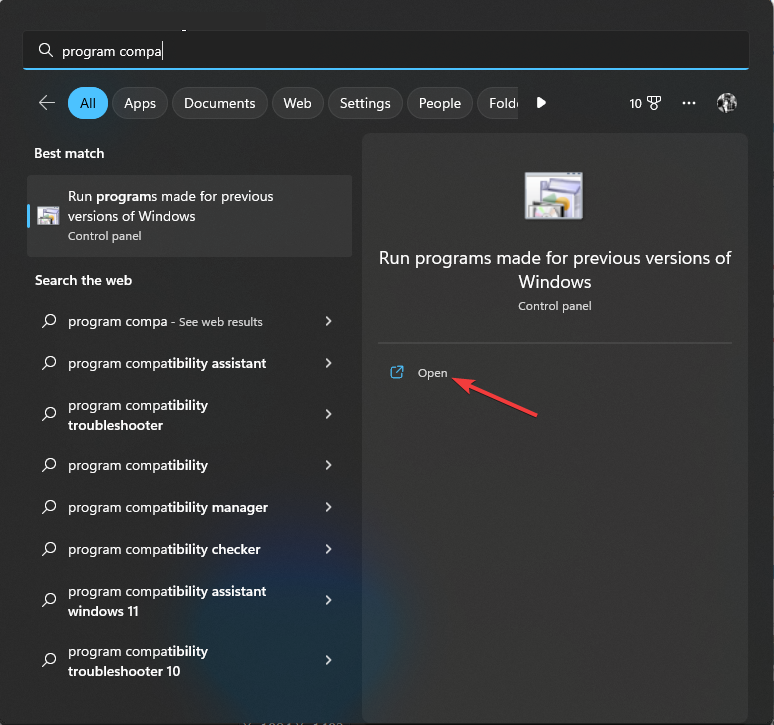The height and width of the screenshot is (725, 774).
Task: Switch to the Folders filter tab
Action: click(499, 103)
